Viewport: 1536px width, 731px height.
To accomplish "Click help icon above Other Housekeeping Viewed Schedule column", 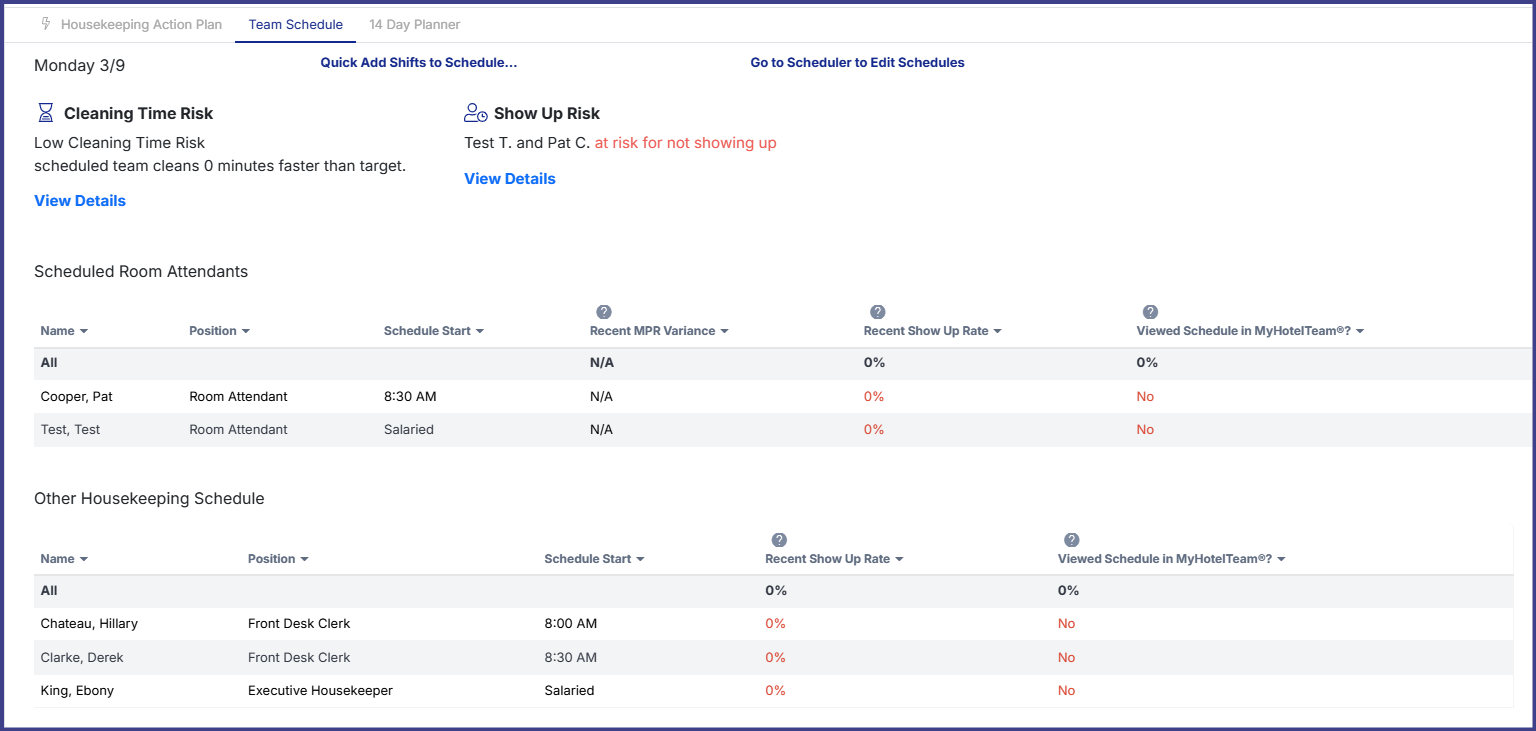I will tap(1072, 540).
